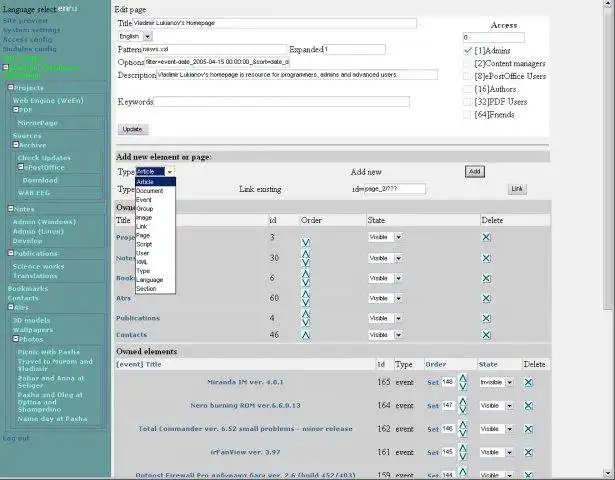Viewport: 615px width, 480px height.
Task: Open the Article type dropdown arrow
Action: click(169, 172)
